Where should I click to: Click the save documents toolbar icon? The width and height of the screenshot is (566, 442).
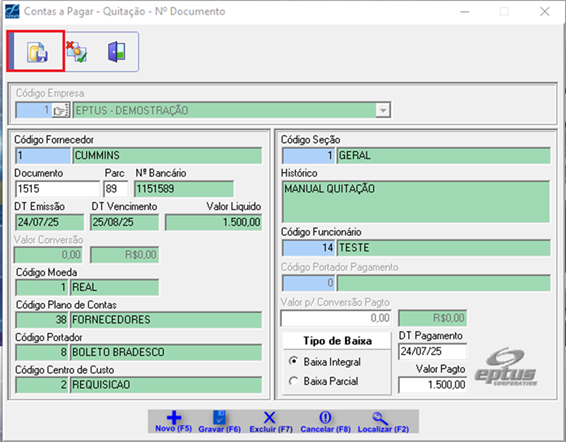click(37, 52)
